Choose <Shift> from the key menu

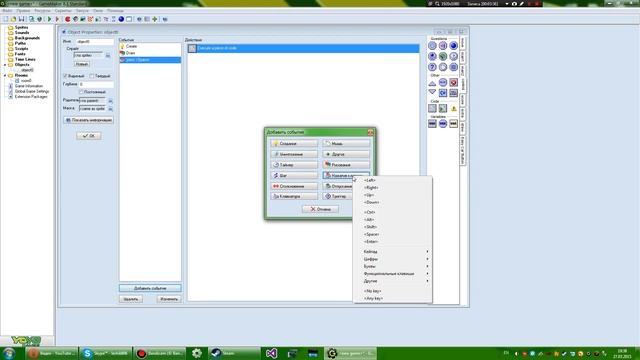tap(392, 227)
